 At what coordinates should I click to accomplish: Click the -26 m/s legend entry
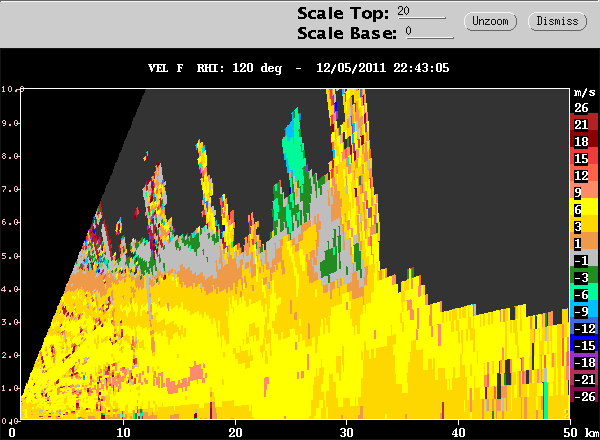tap(581, 396)
